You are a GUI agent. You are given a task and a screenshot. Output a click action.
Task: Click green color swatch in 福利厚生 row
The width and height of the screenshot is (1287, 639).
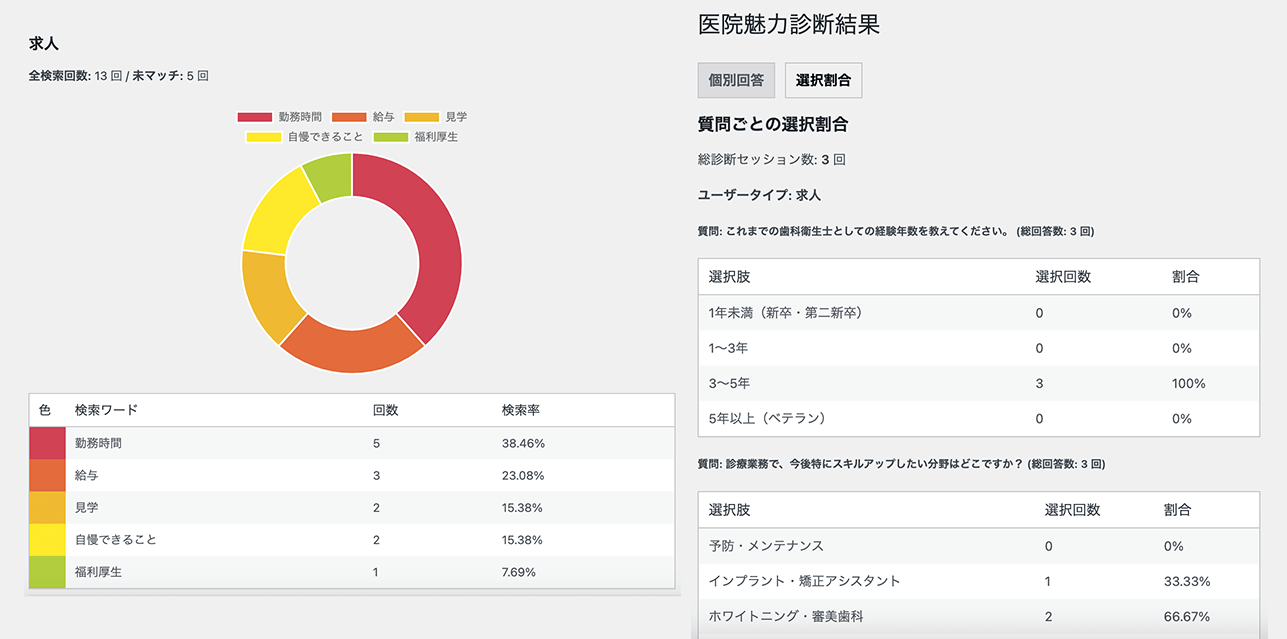coord(47,572)
